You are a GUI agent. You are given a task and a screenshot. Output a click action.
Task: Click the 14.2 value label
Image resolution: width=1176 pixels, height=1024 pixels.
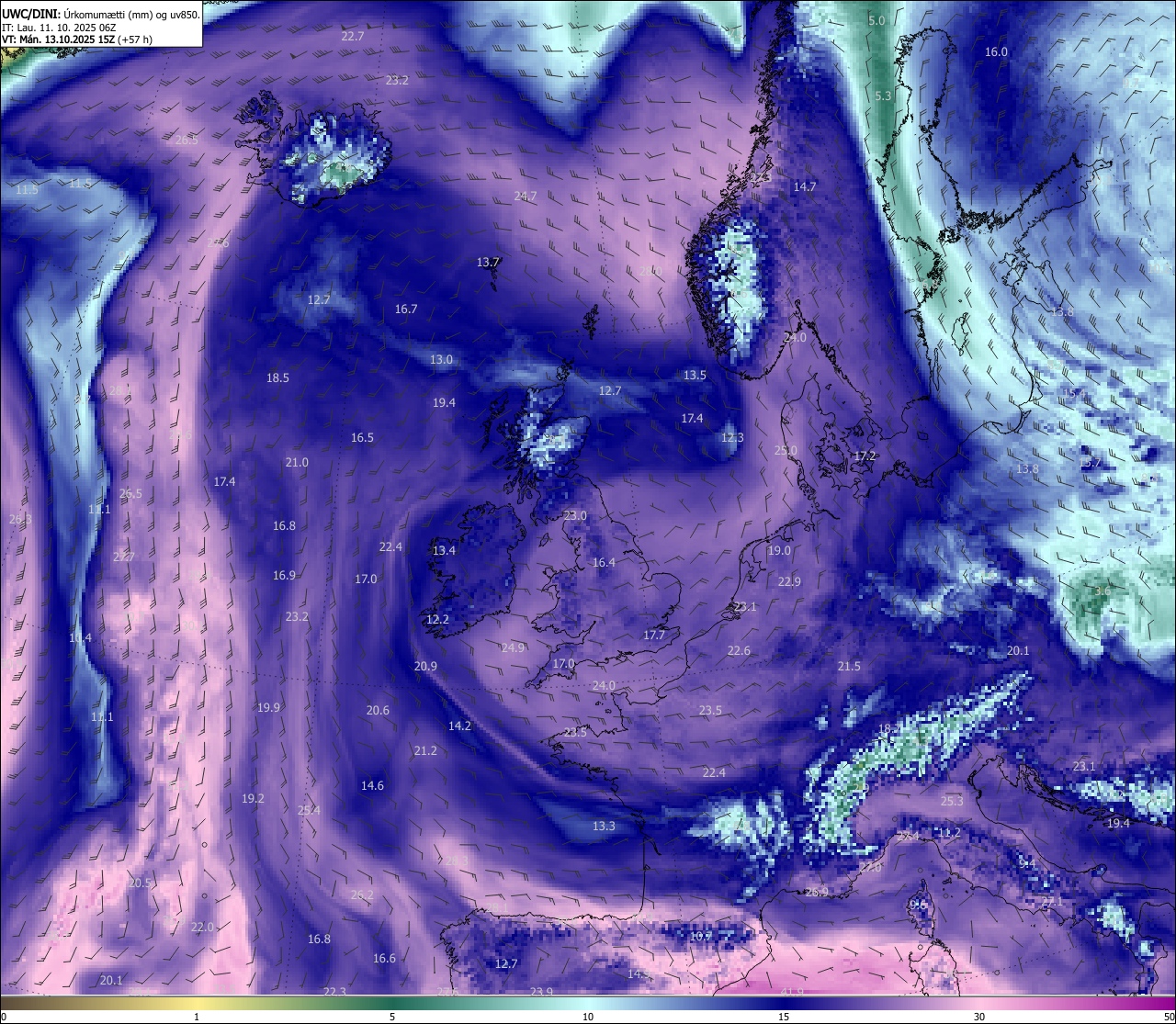coord(459,726)
